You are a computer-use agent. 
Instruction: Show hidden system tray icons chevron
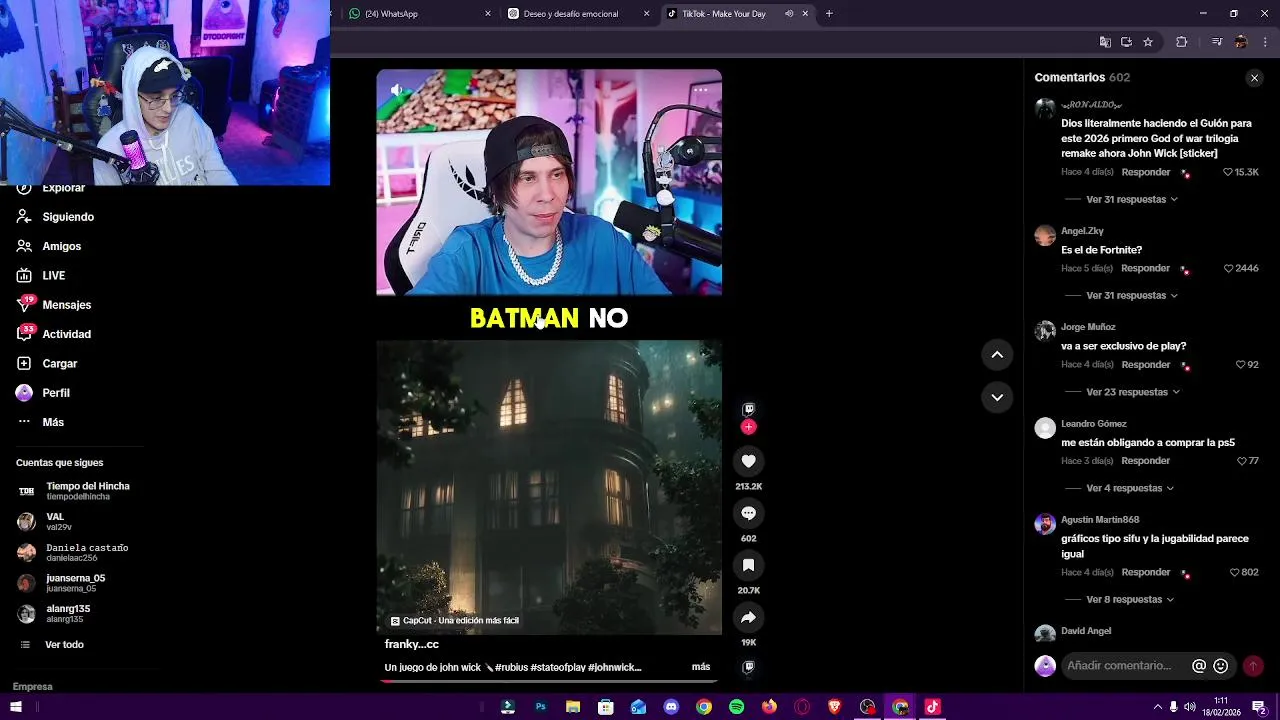(1157, 707)
